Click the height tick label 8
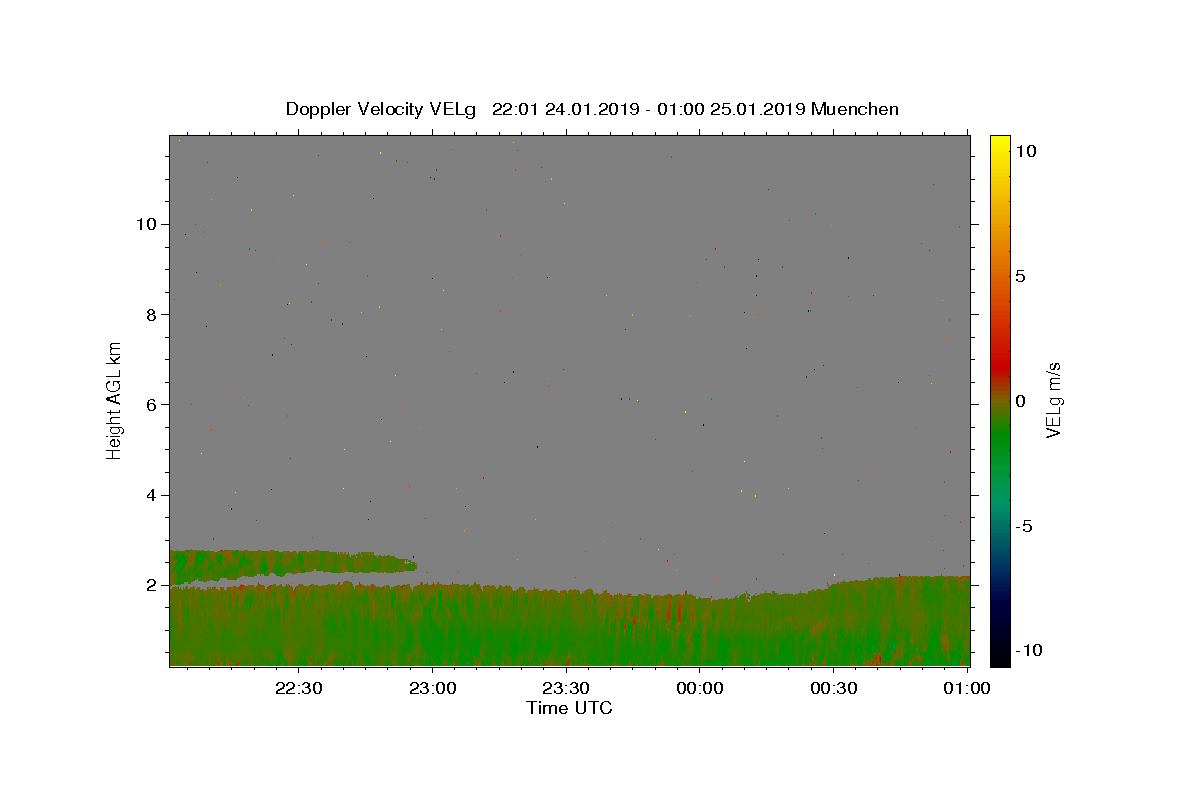The width and height of the screenshot is (1200, 800). pyautogui.click(x=151, y=314)
